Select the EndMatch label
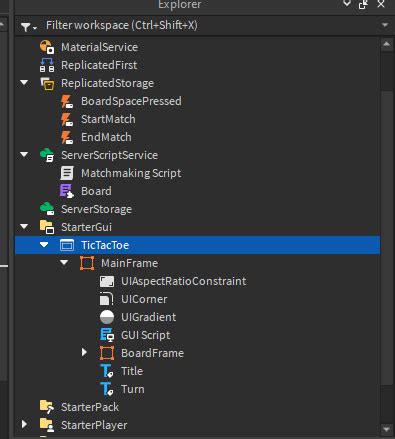The image size is (395, 439). (106, 137)
